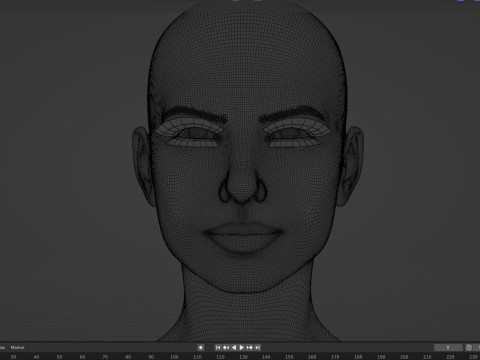The width and height of the screenshot is (480, 360).
Task: Click frame 220 on timeline ruler
Action: click(450, 357)
